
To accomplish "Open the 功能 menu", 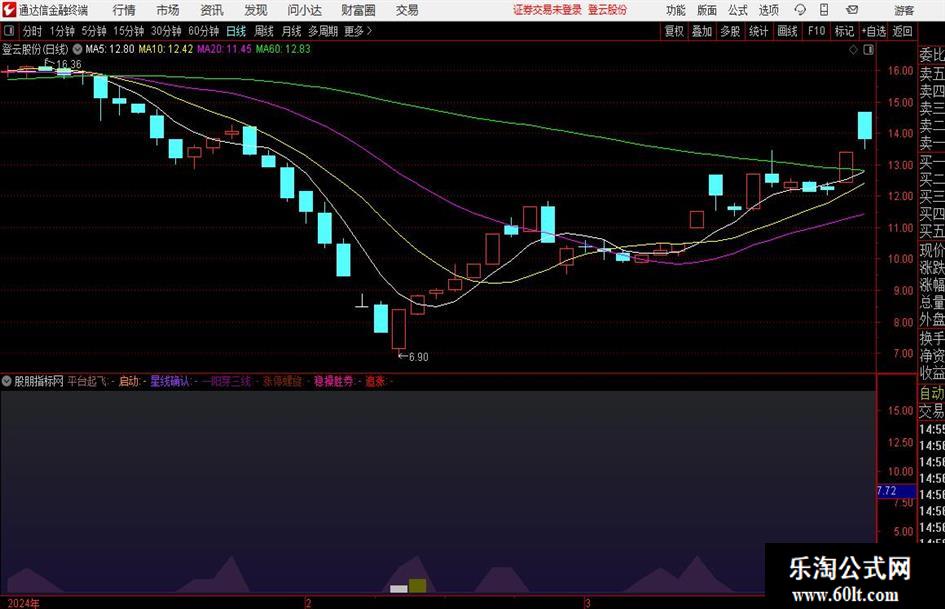I will click(676, 10).
